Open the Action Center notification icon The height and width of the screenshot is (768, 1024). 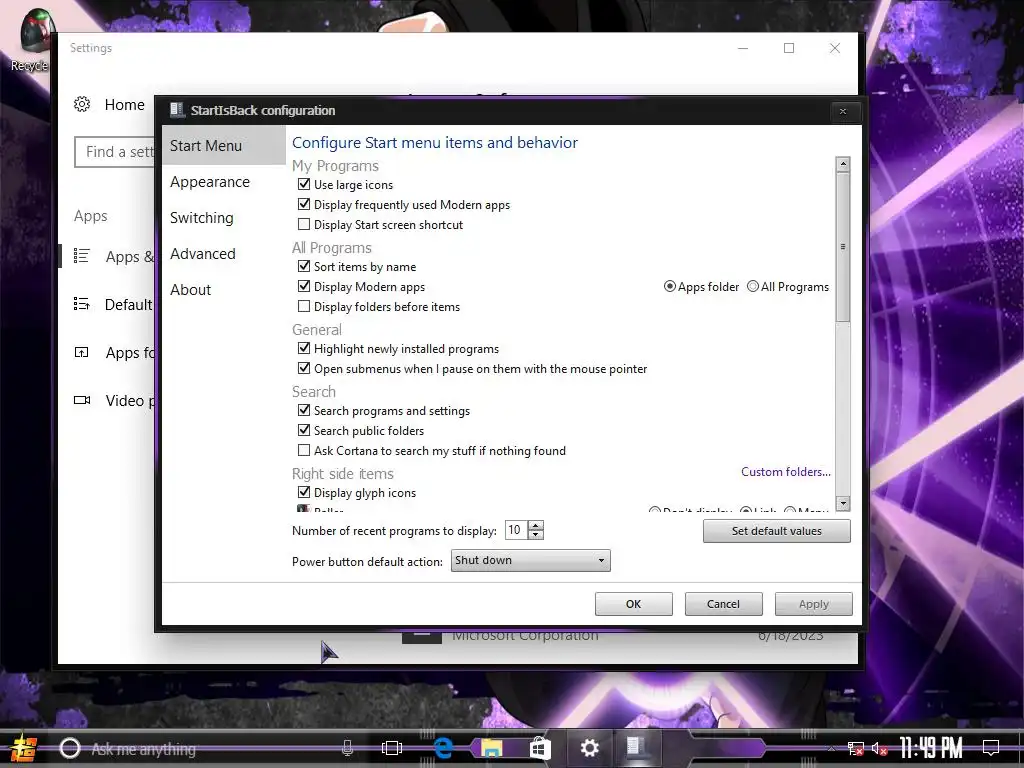tap(991, 748)
